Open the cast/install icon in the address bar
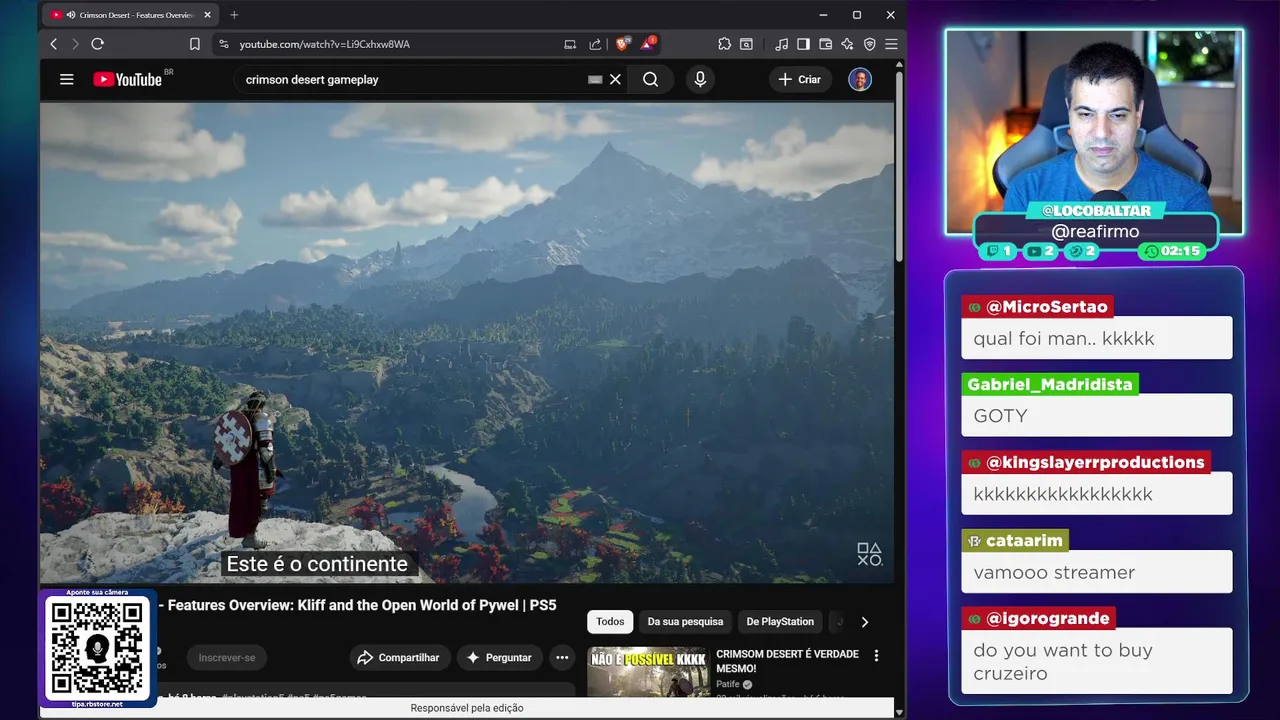Viewport: 1280px width, 720px height. click(570, 44)
